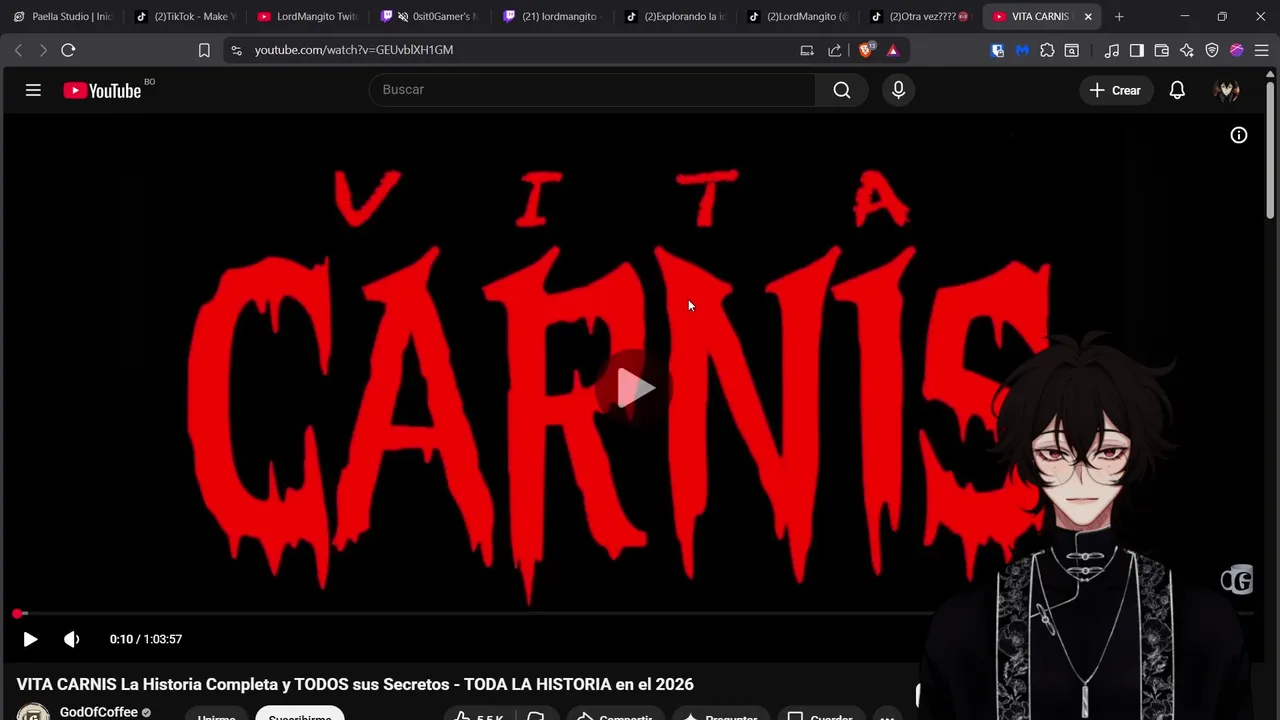Click the Crear button
The width and height of the screenshot is (1280, 720).
pyautogui.click(x=1115, y=90)
